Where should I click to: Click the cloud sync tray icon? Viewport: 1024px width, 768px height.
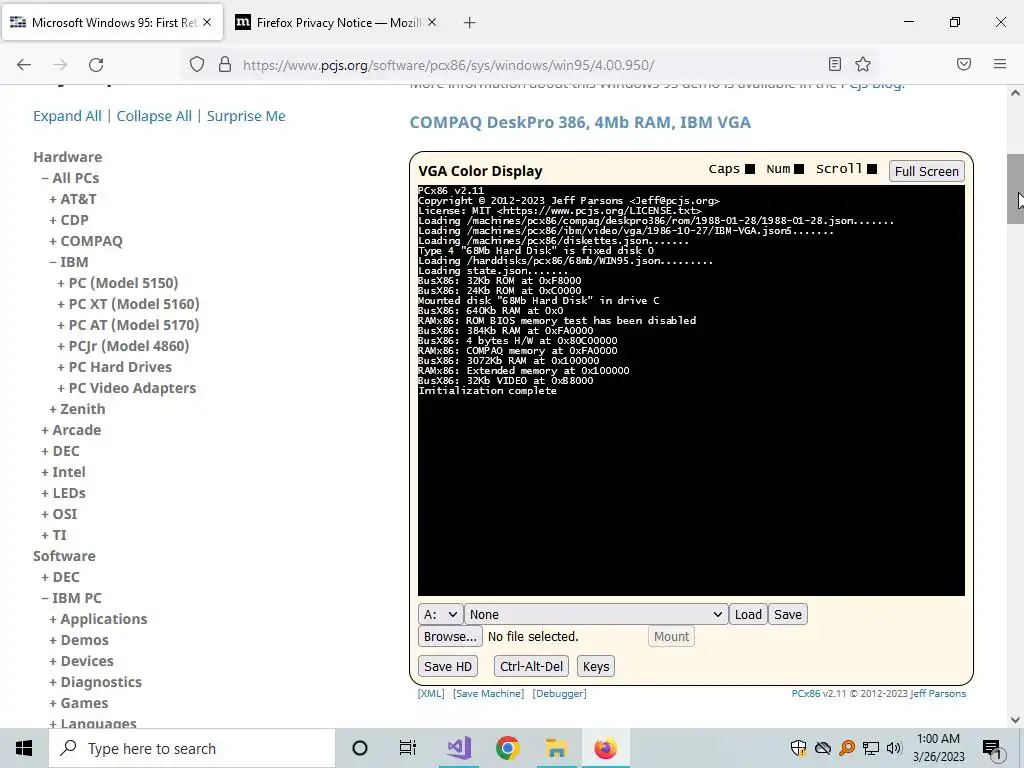pyautogui.click(x=823, y=748)
